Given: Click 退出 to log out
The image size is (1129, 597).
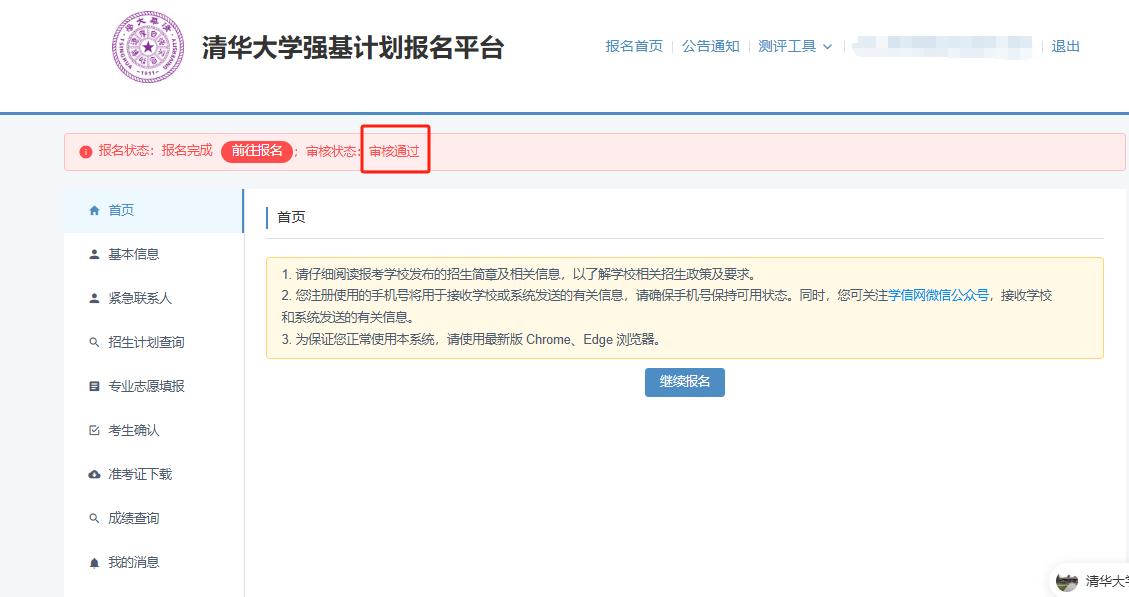Looking at the screenshot, I should pyautogui.click(x=1066, y=46).
